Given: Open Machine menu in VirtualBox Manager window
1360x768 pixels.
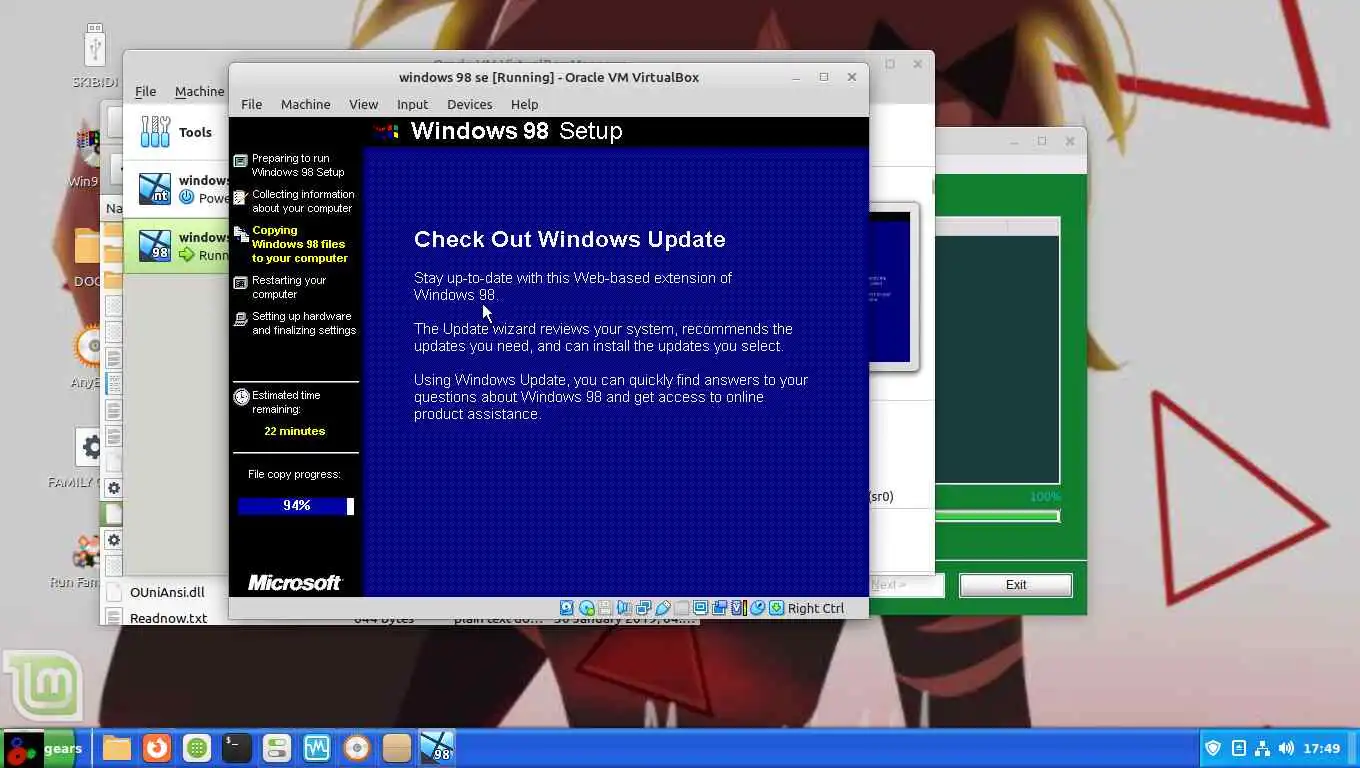Looking at the screenshot, I should click(199, 91).
